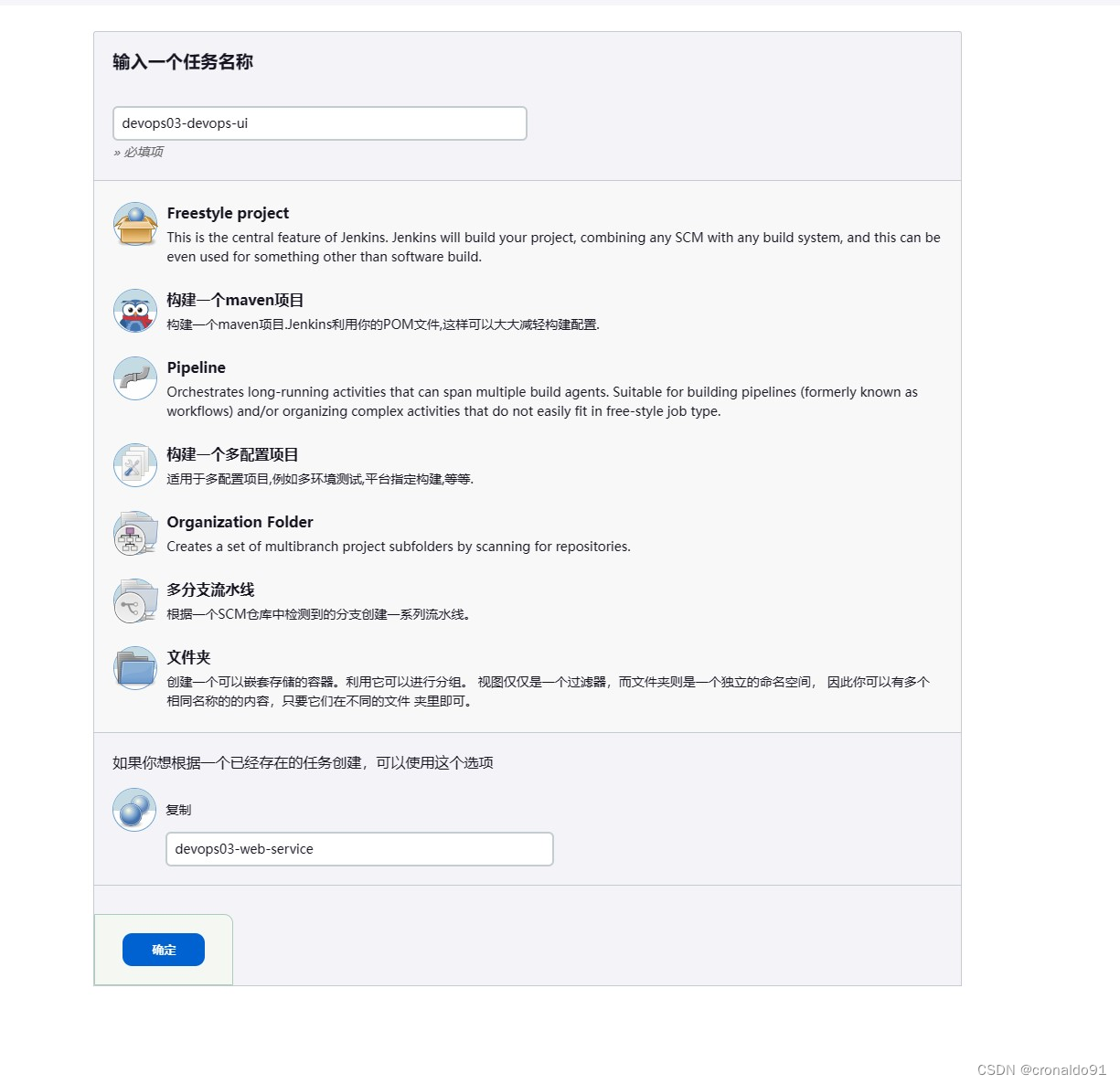
Task: Click the Pipeline description about long-running activities
Action: coord(542,401)
